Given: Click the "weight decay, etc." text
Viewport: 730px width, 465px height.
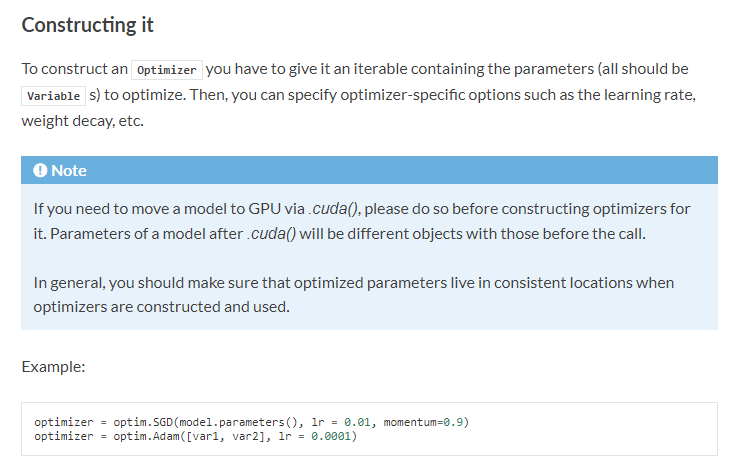Looking at the screenshot, I should [x=82, y=121].
